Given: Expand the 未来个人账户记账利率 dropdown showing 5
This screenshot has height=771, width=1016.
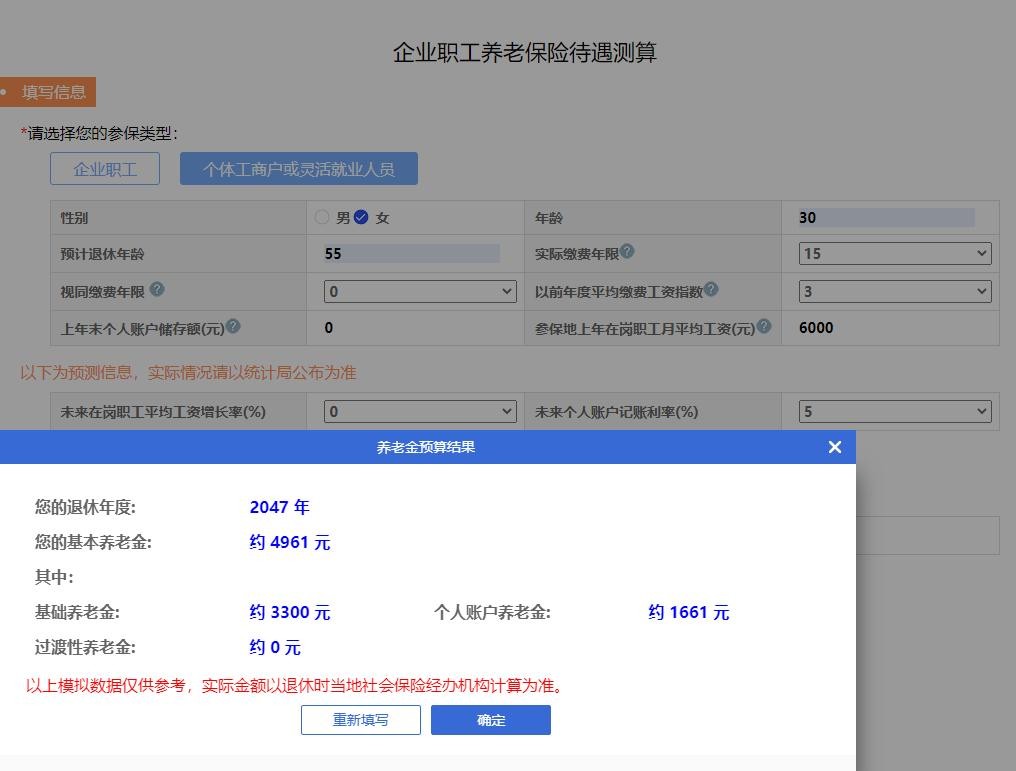Looking at the screenshot, I should click(892, 411).
